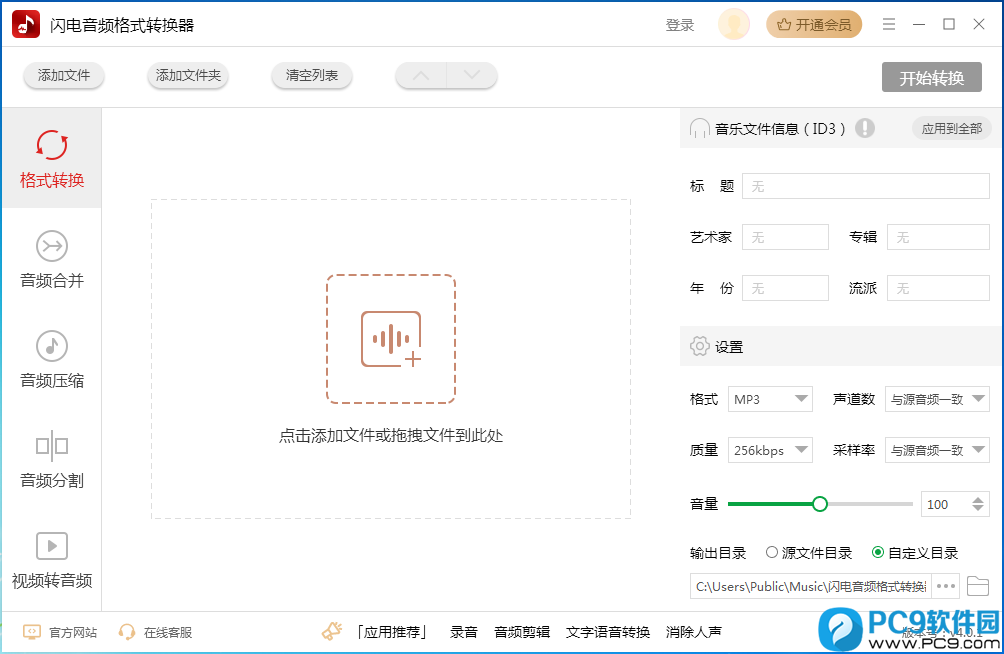Click the app logo in title bar
The height and width of the screenshot is (654, 1004).
pos(26,24)
